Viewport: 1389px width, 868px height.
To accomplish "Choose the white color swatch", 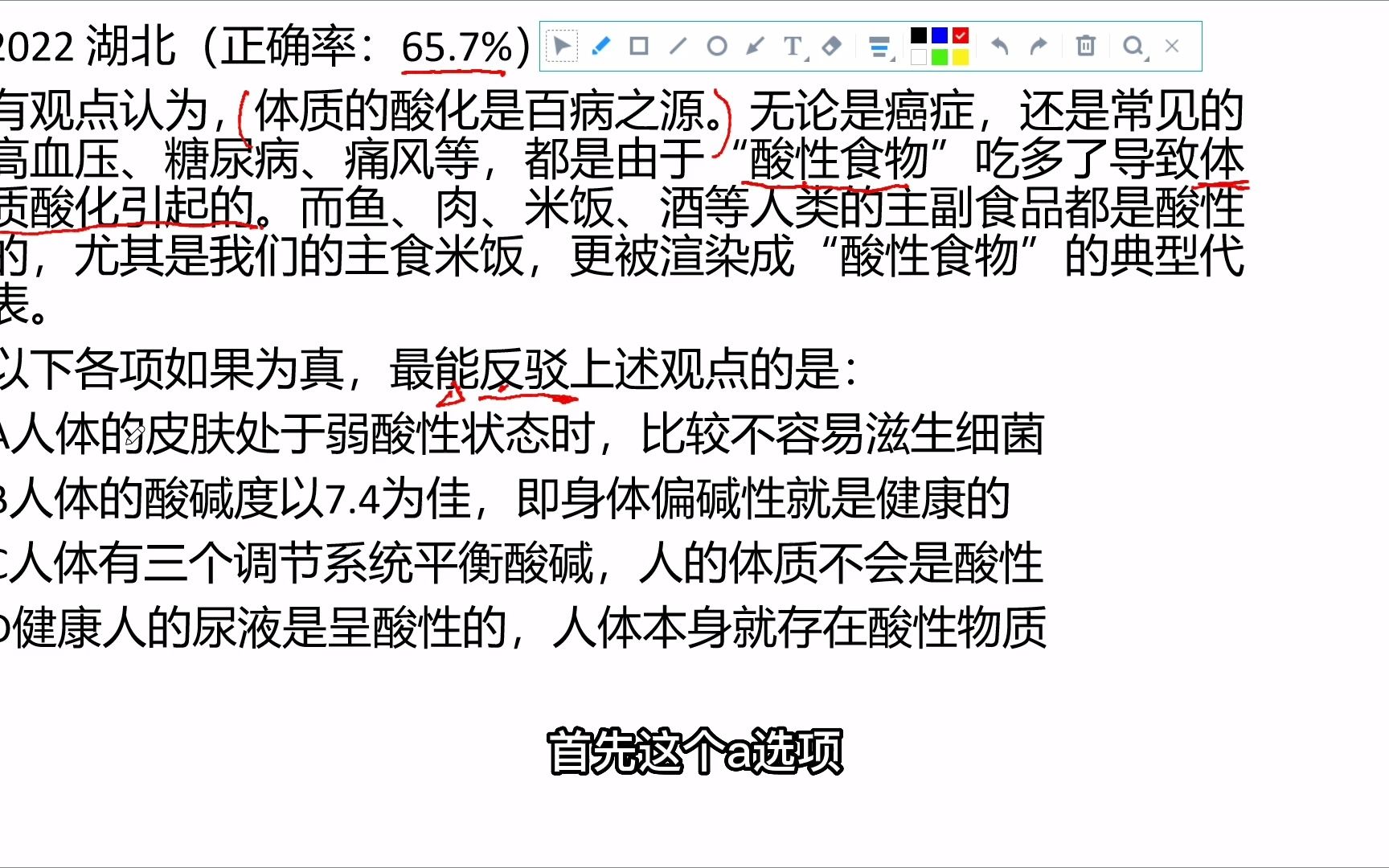I will point(919,57).
